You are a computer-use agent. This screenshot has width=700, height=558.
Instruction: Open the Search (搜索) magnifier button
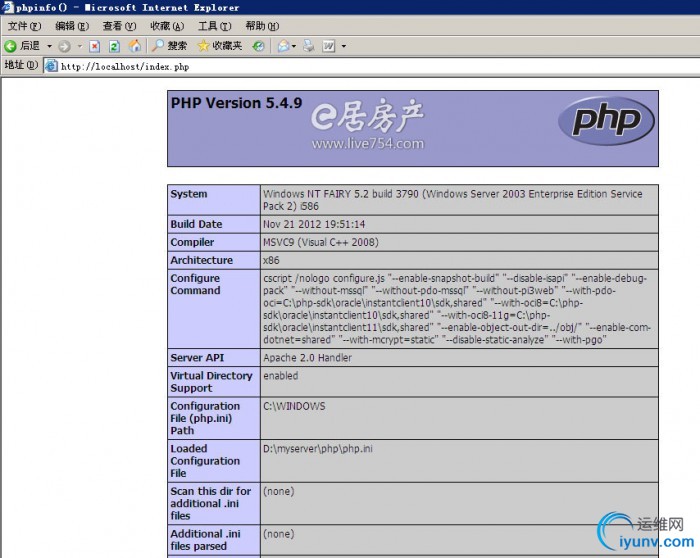(x=169, y=46)
